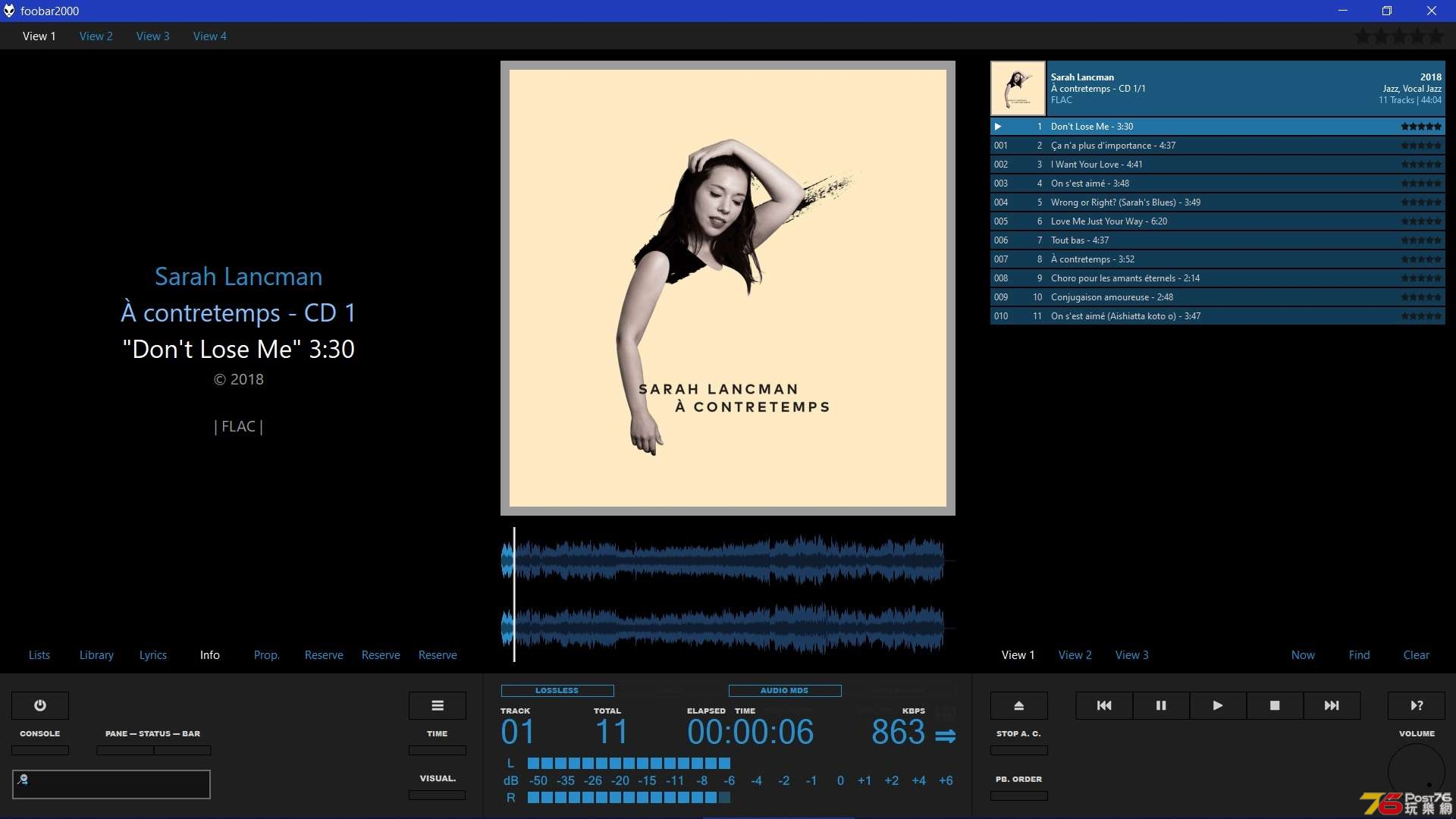Click the left channel VU meter bar
This screenshot has width=1456, height=819.
click(x=629, y=763)
